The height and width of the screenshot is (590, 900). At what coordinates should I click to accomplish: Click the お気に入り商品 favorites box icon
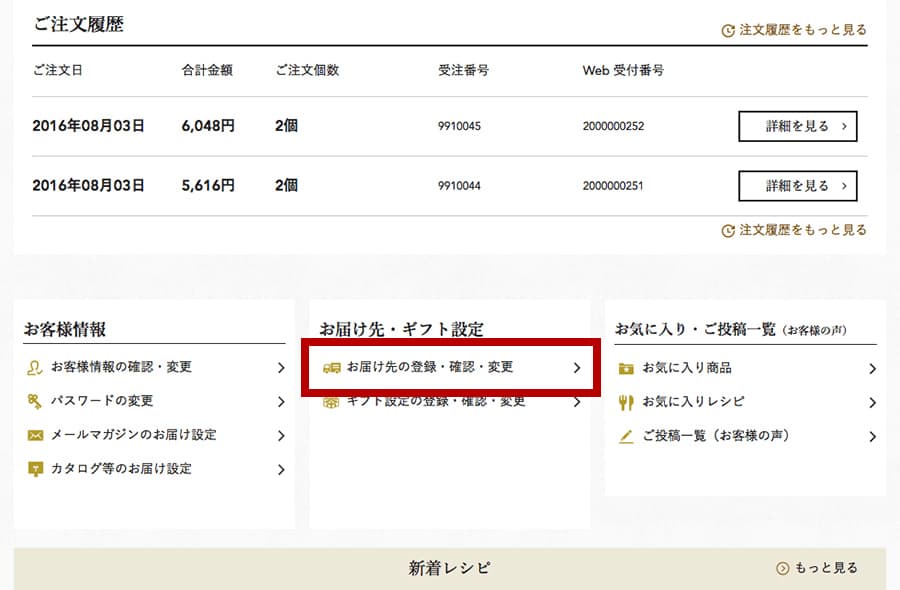(x=626, y=368)
